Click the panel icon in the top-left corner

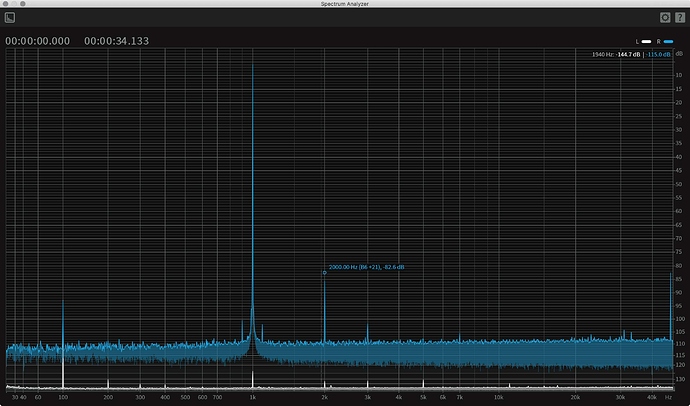[10, 17]
